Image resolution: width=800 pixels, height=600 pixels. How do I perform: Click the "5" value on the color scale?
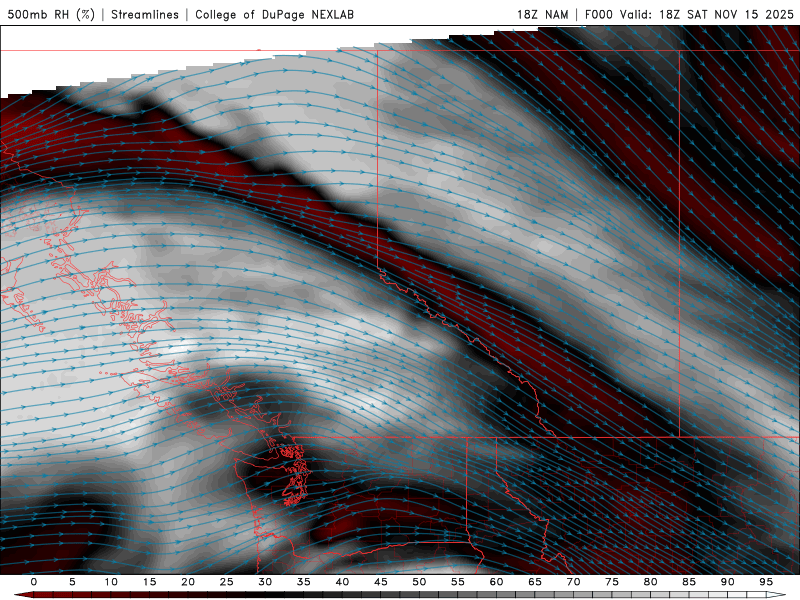(72, 582)
